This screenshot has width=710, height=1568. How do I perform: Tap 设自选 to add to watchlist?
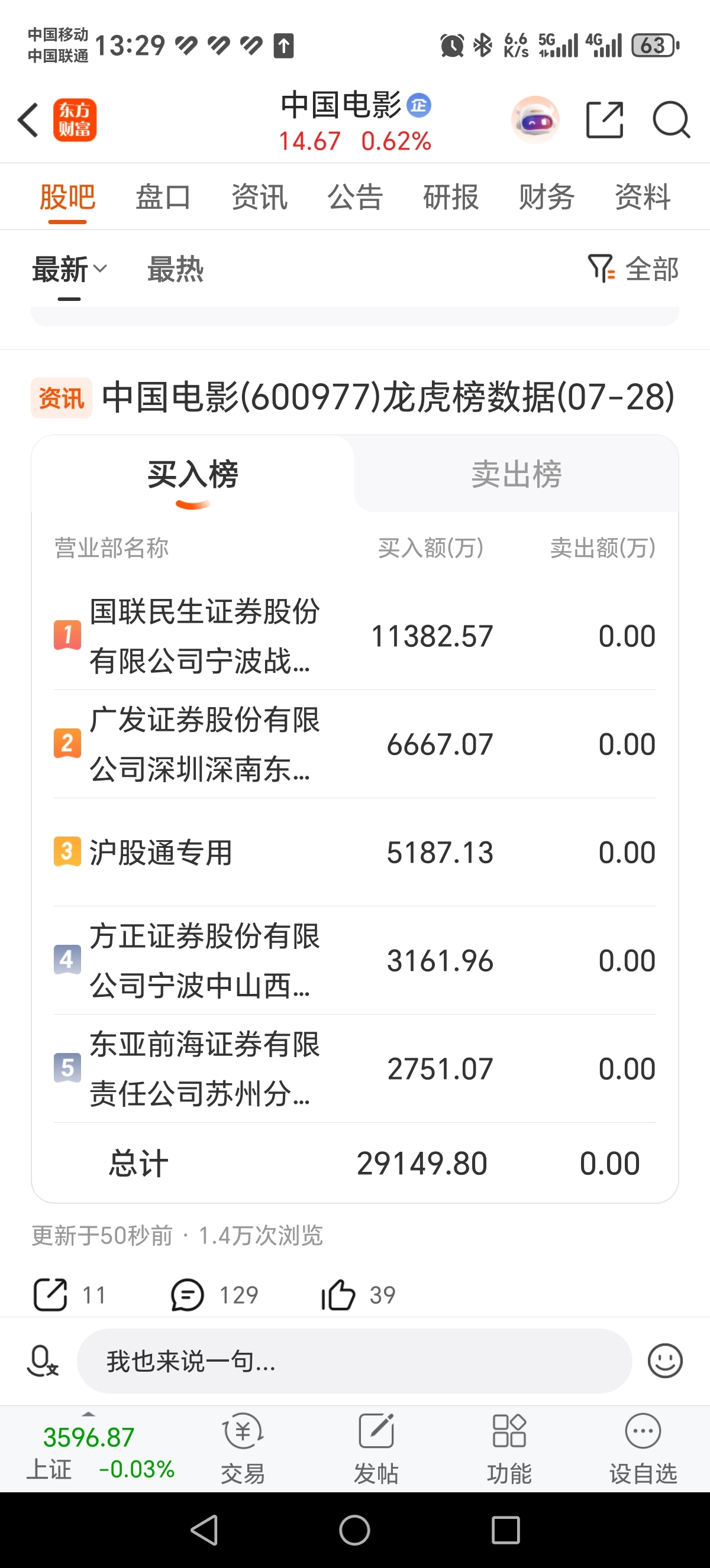coord(643,1449)
